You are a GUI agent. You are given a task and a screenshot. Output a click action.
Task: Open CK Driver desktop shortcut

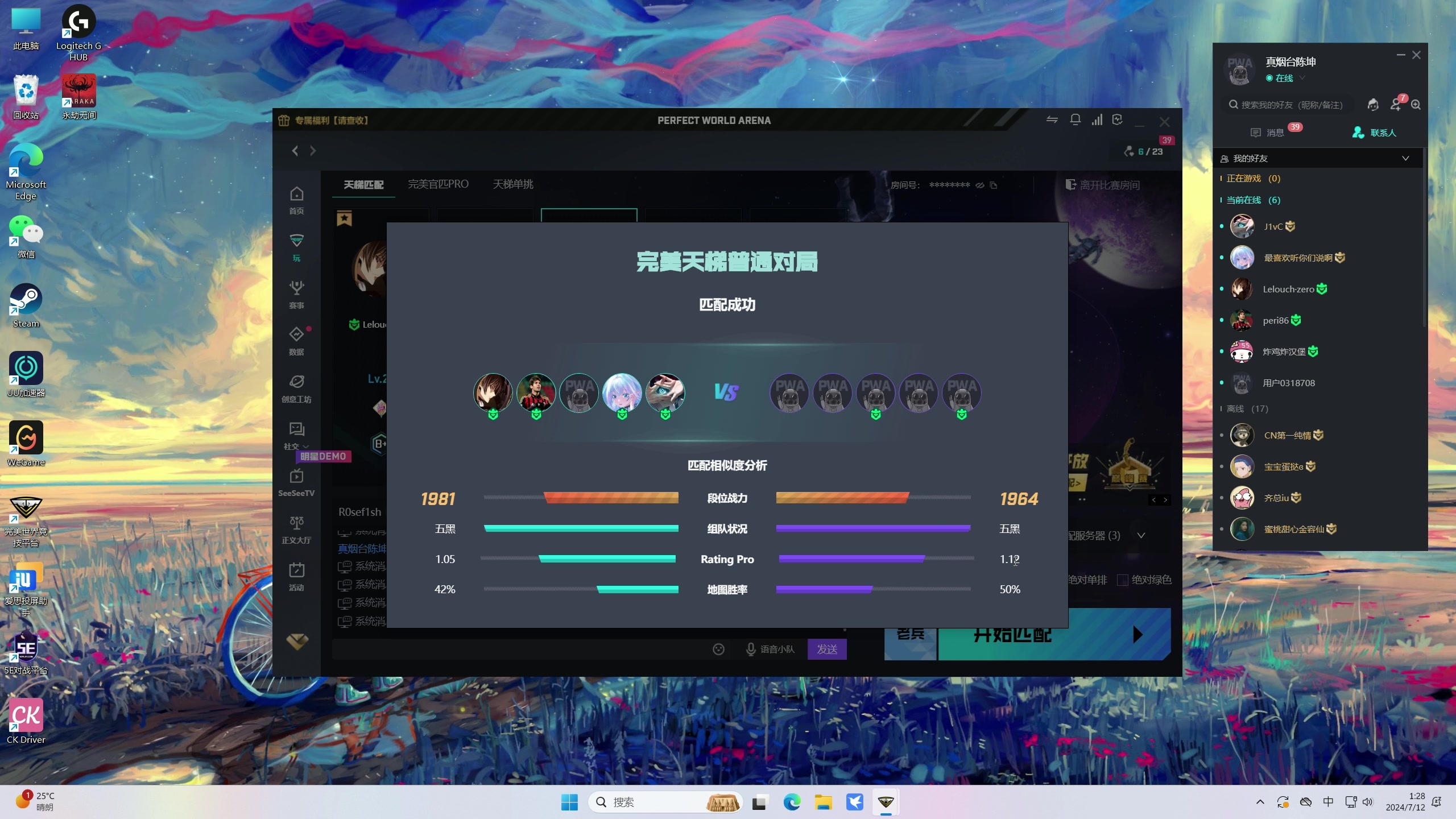tap(26, 722)
